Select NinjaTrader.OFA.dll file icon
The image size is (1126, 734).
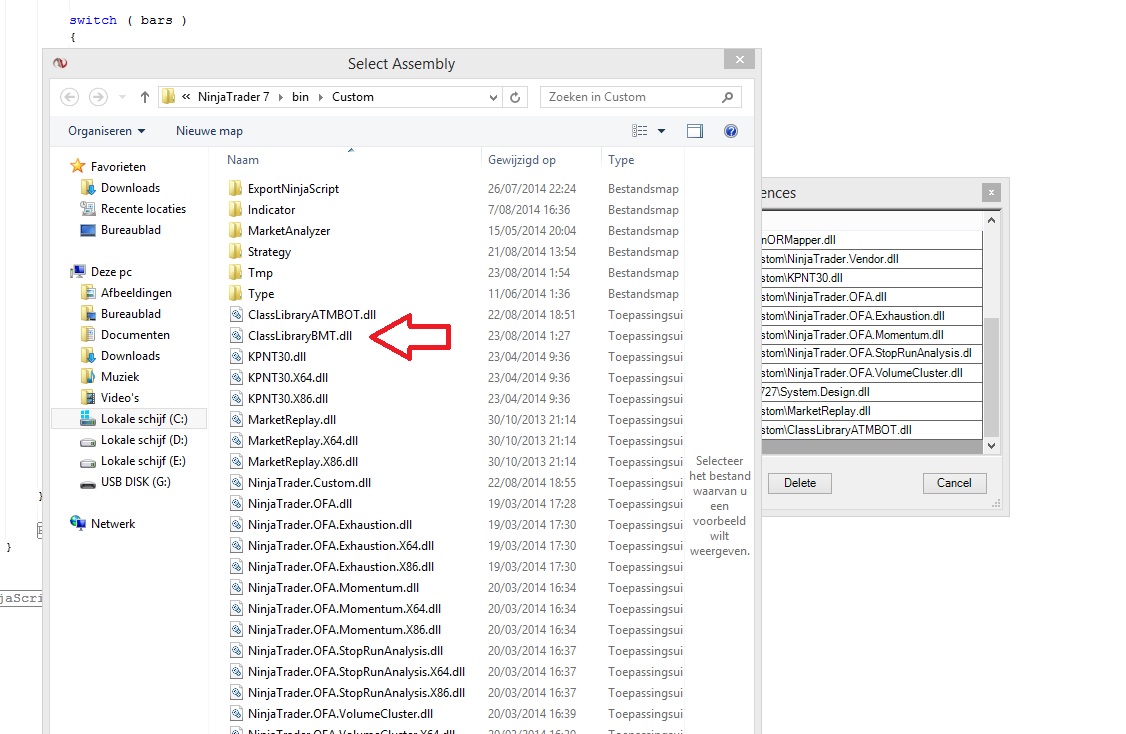pos(236,503)
